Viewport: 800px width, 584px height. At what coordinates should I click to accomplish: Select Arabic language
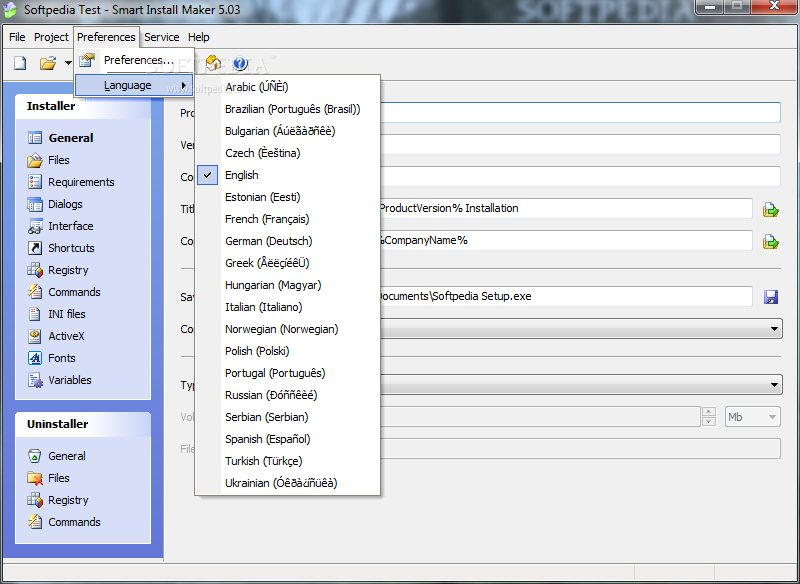[x=288, y=87]
